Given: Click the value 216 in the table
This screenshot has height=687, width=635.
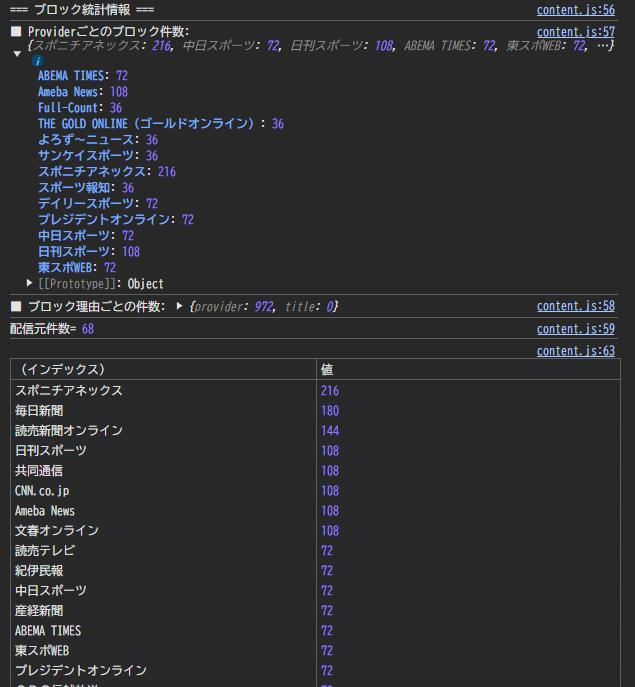Looking at the screenshot, I should (x=330, y=390).
